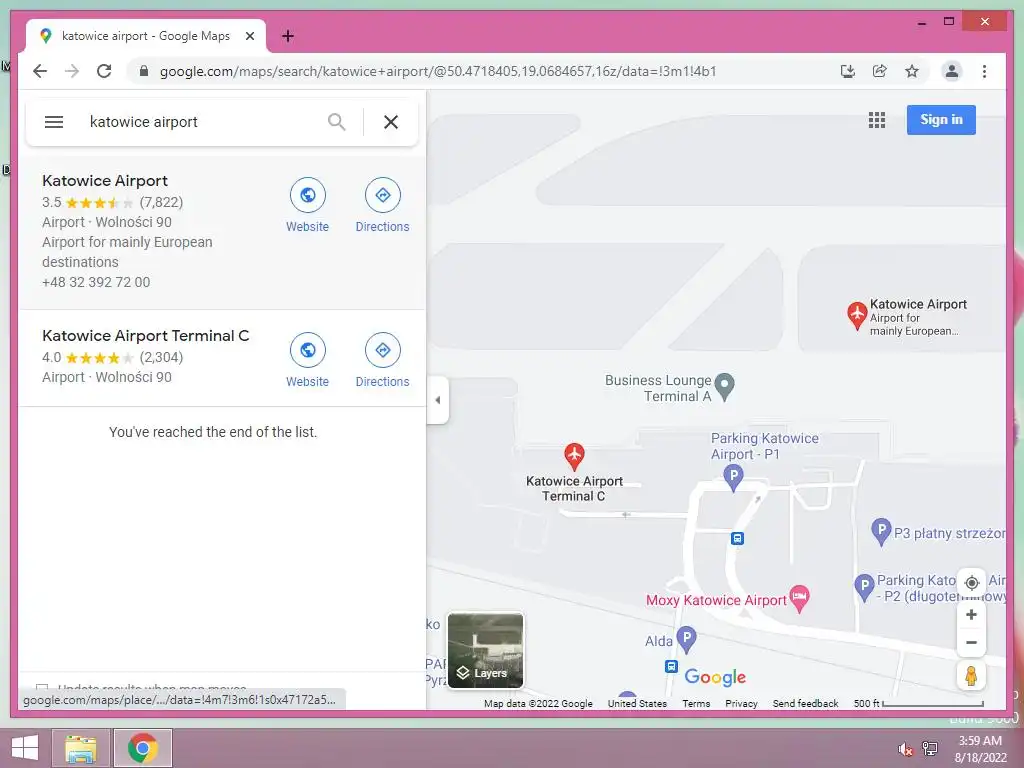Image resolution: width=1024 pixels, height=768 pixels.
Task: Click the bus stop icon near P1 parking
Action: [737, 538]
